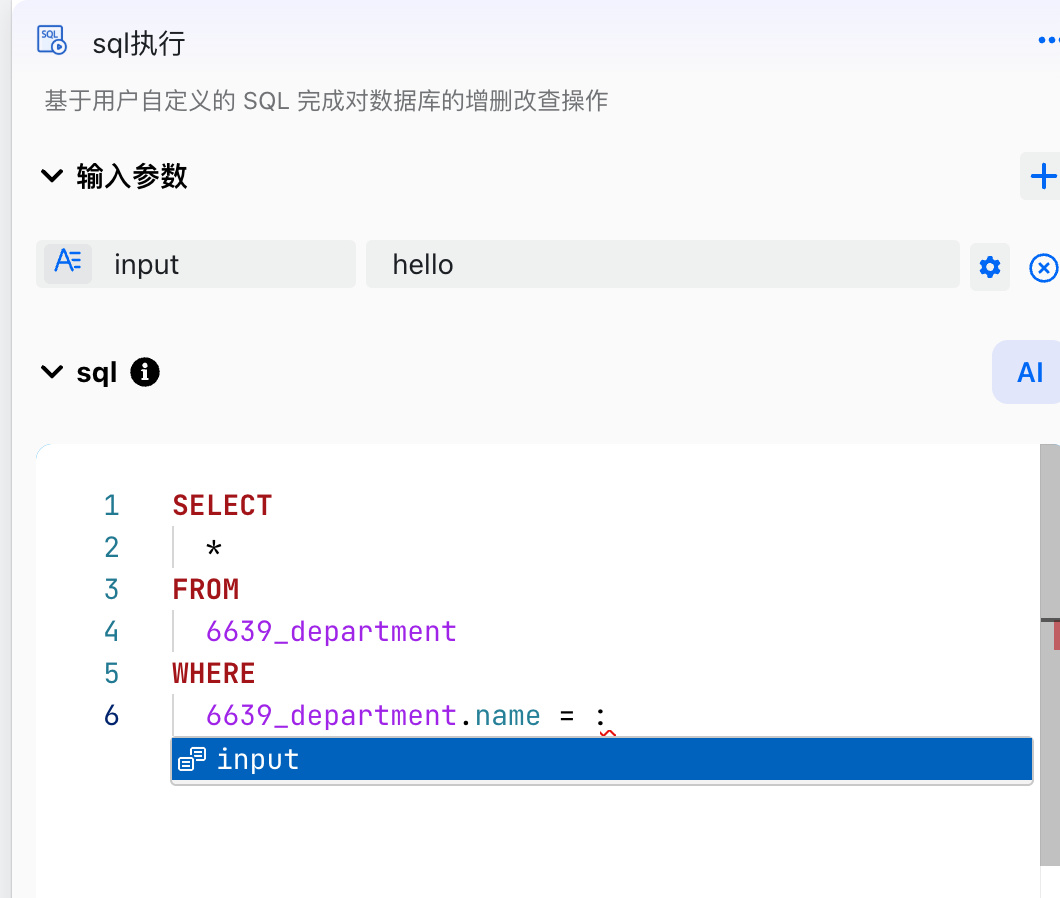Image resolution: width=1060 pixels, height=898 pixels.
Task: Show the sql info tooltip icon
Action: pyautogui.click(x=145, y=372)
